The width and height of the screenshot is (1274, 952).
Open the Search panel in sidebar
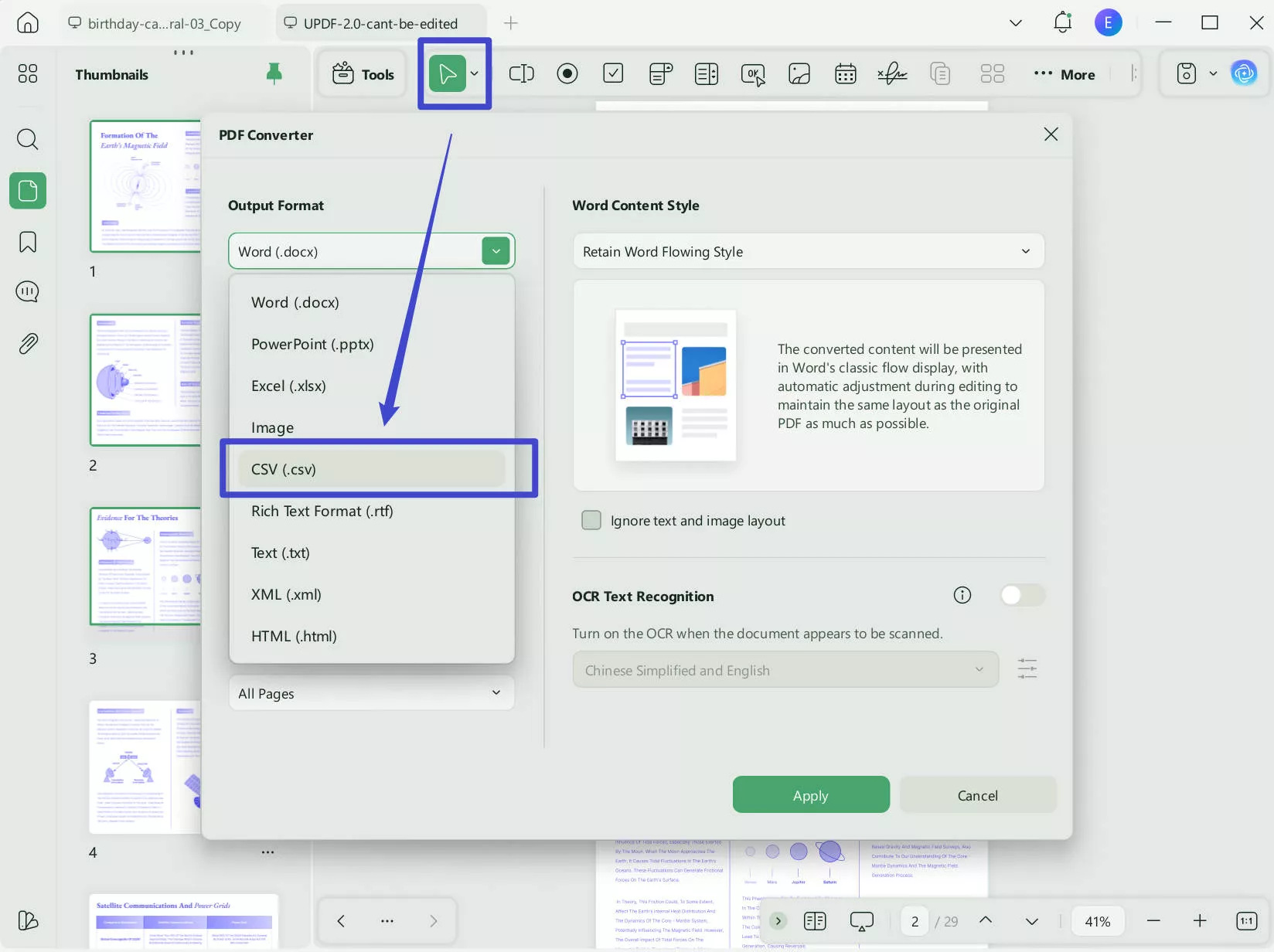(x=28, y=140)
